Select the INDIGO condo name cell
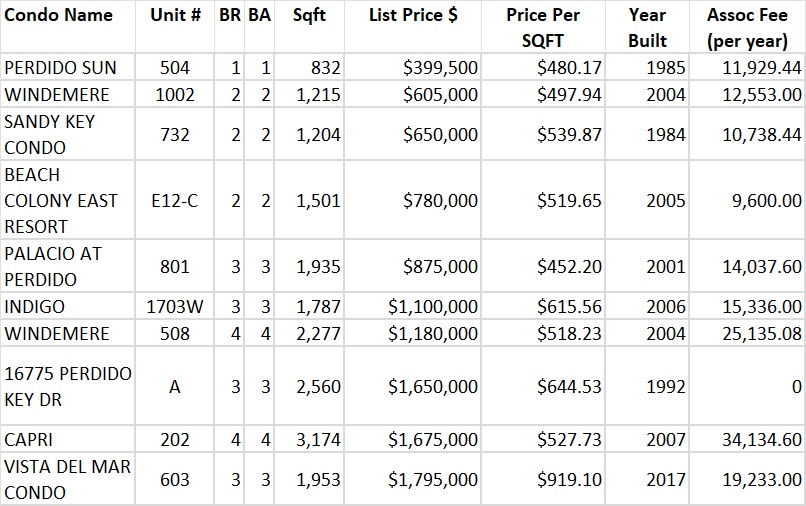The width and height of the screenshot is (806, 506). 35,306
